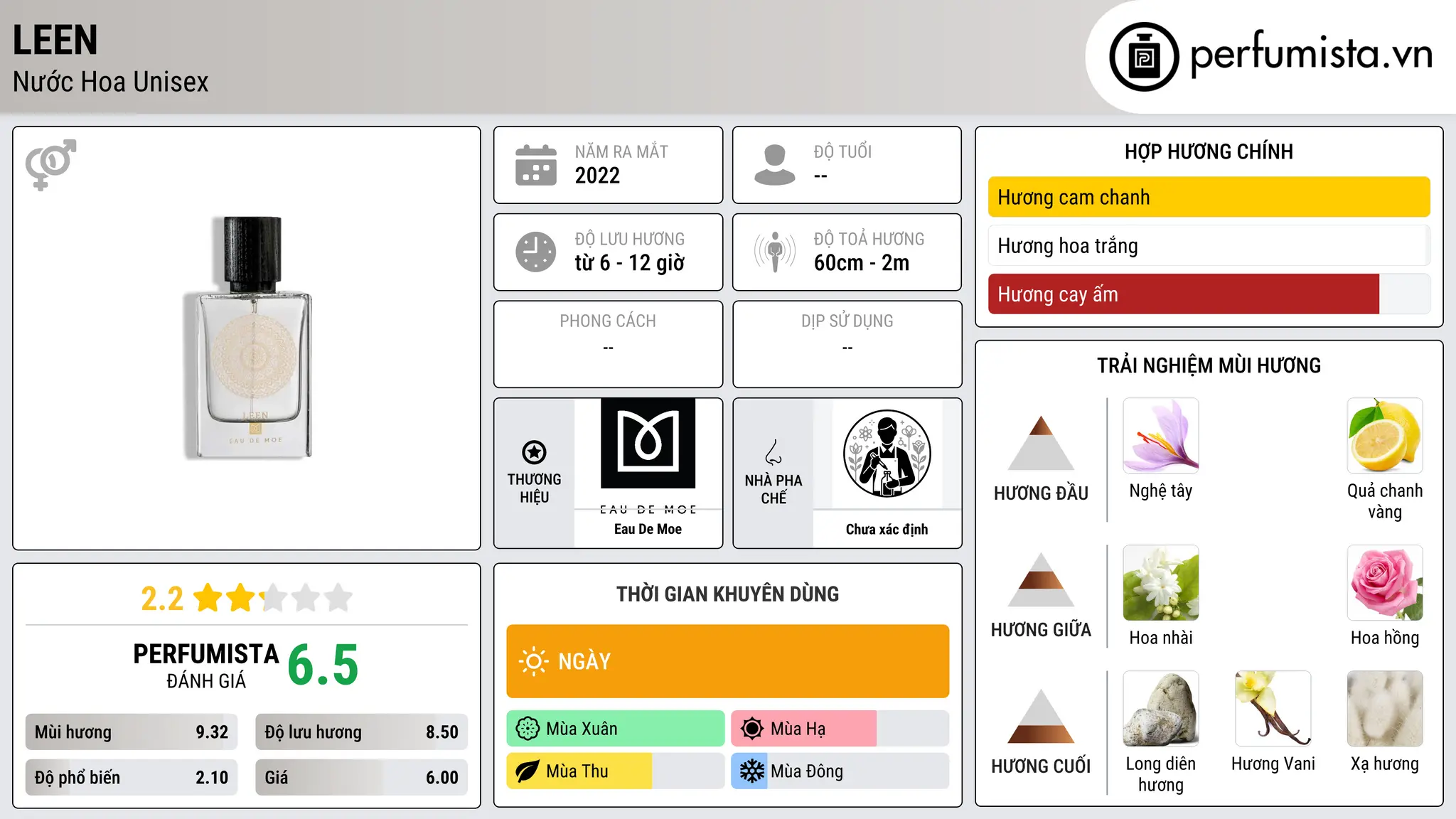Screen dimensions: 1456x819
Task: Click the green Mùa Xuân season bar
Action: [x=616, y=729]
